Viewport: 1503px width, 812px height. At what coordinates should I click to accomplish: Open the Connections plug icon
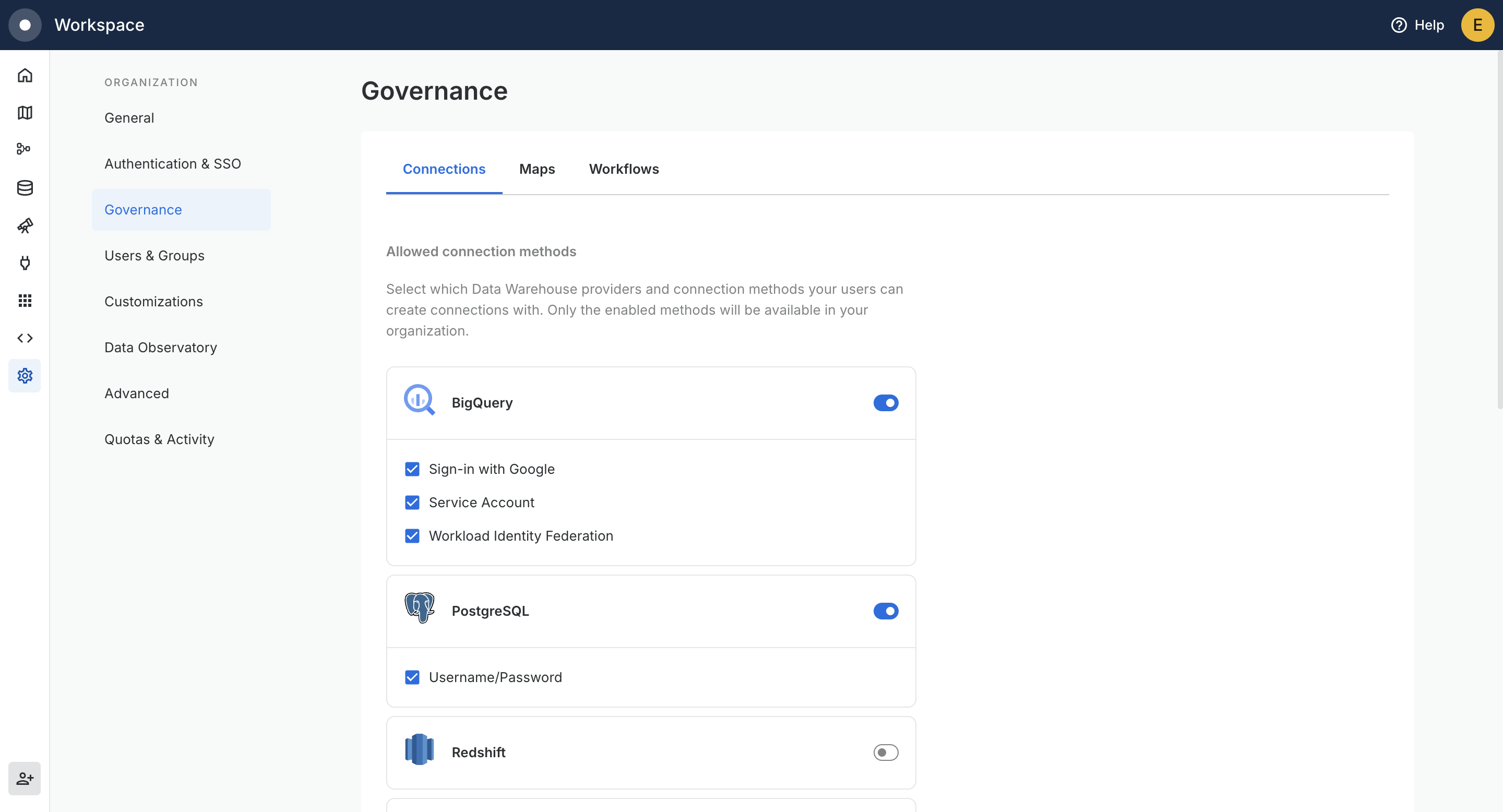click(x=25, y=263)
